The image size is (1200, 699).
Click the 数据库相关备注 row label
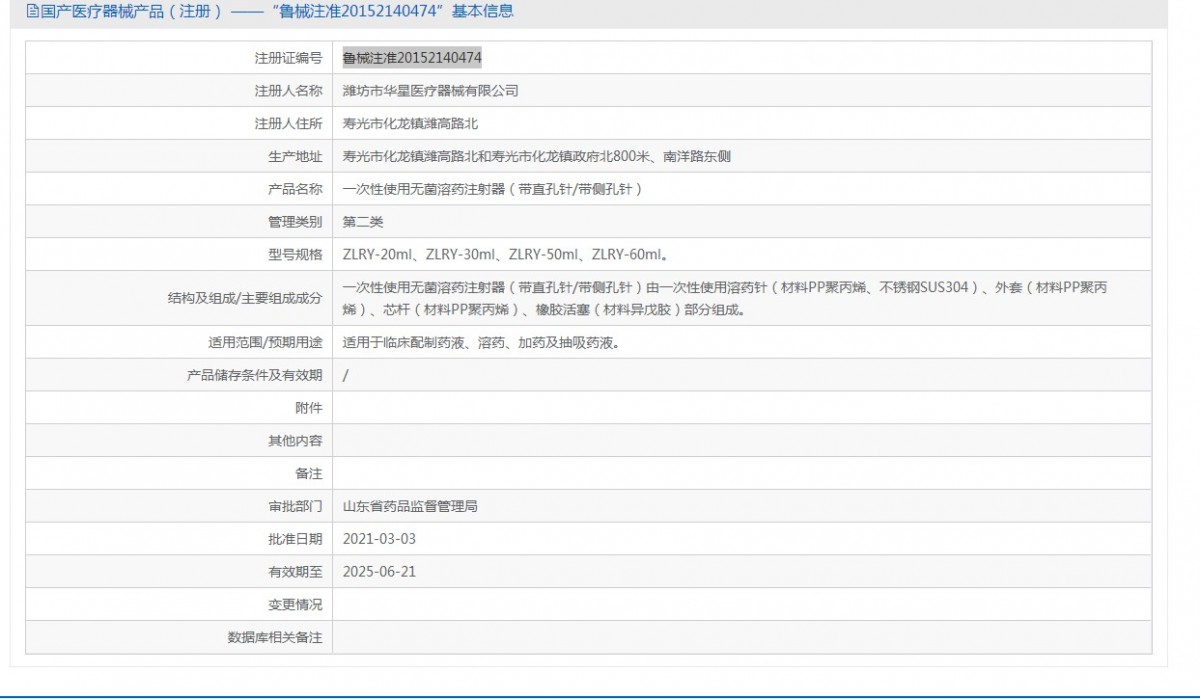(x=275, y=637)
